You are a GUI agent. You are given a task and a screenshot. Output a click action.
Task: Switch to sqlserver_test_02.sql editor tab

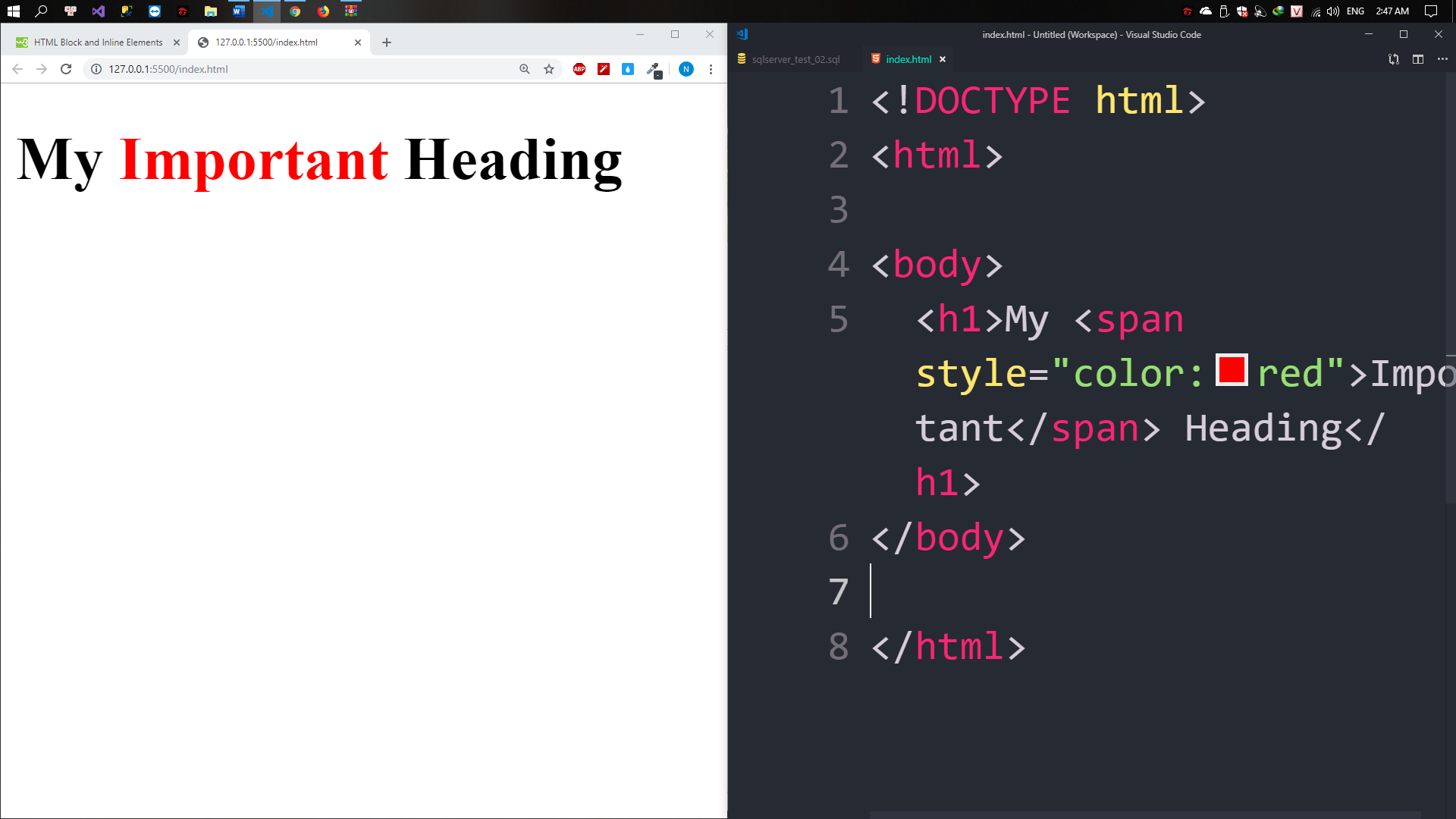click(795, 59)
